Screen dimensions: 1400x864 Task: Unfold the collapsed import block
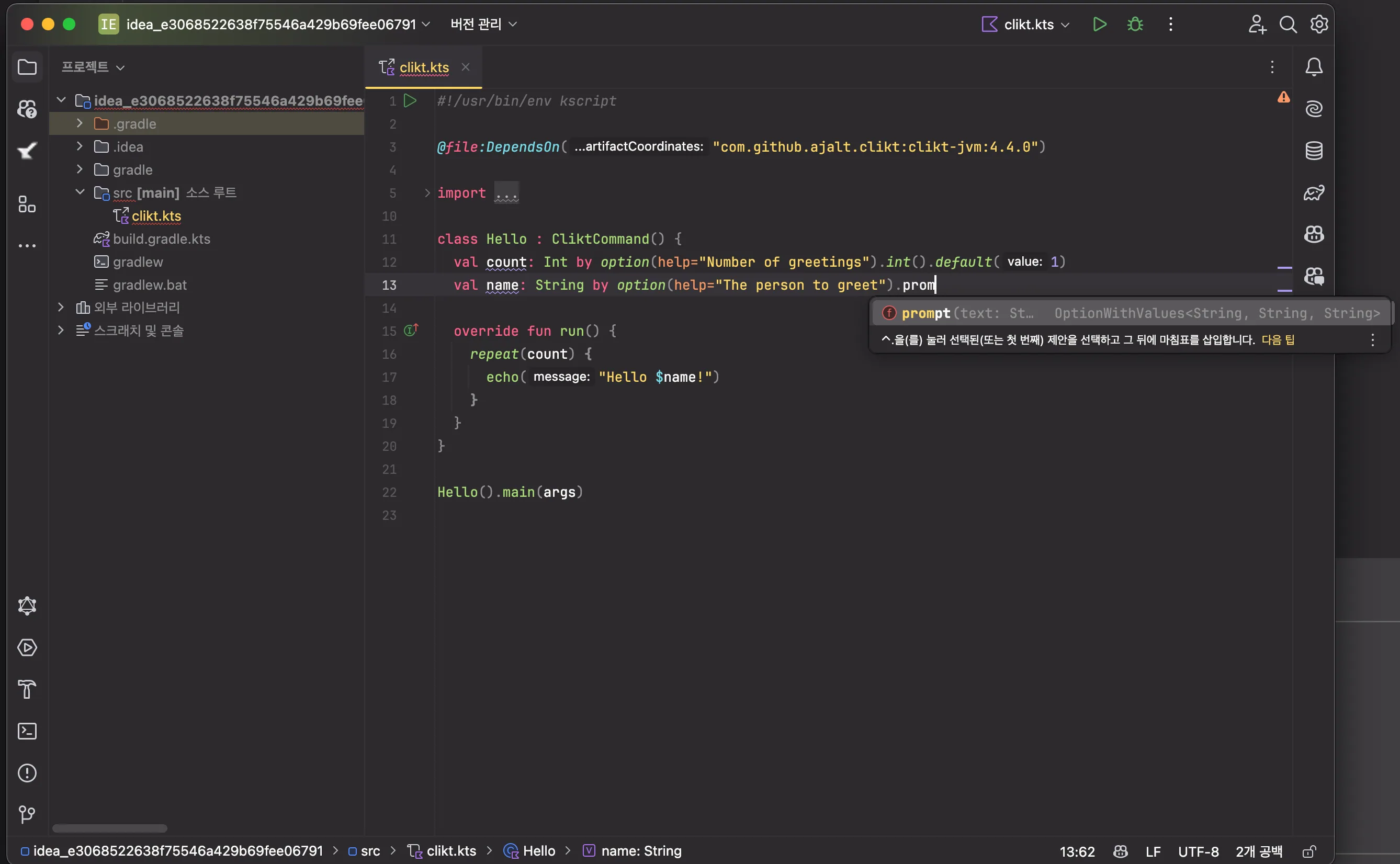click(x=427, y=193)
